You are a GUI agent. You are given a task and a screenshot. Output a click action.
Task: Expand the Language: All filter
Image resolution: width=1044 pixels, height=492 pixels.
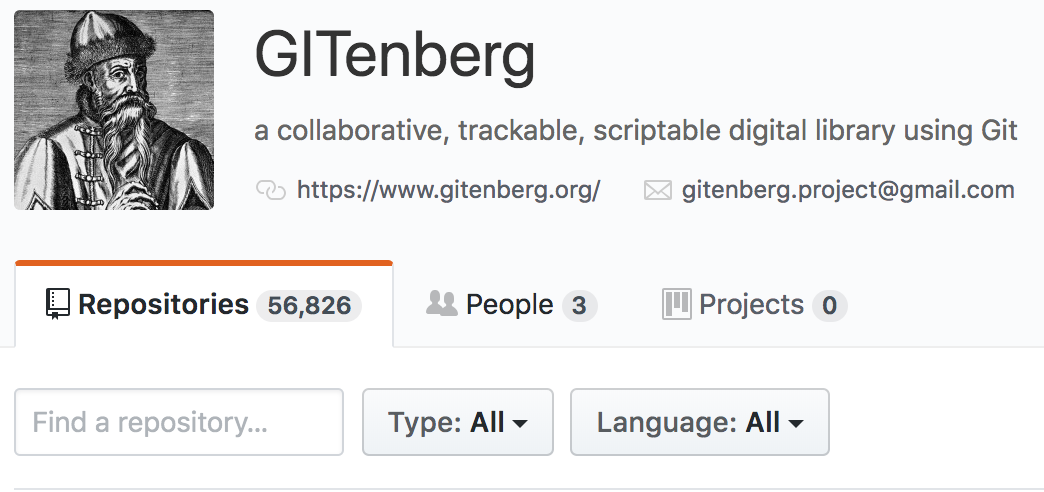point(699,422)
